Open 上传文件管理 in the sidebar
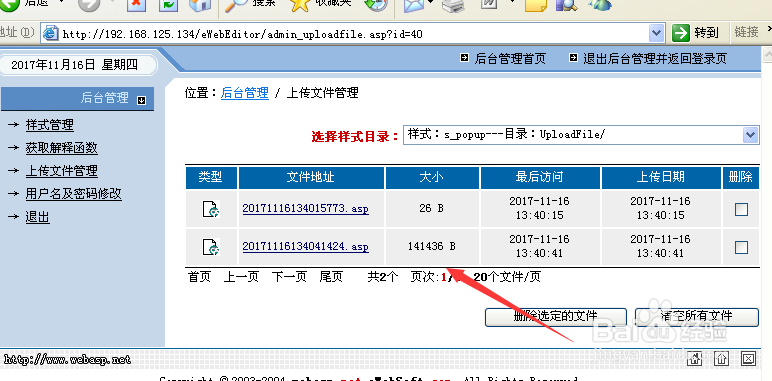 coord(62,171)
